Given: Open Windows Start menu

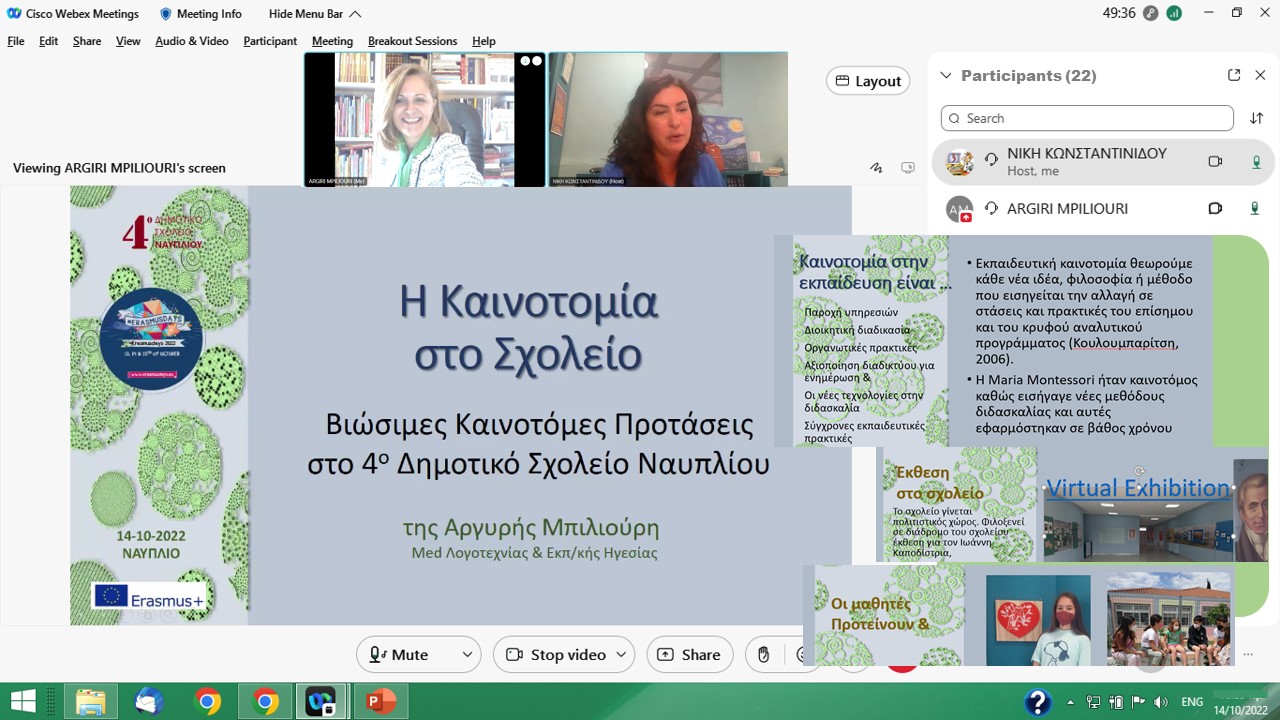Looking at the screenshot, I should 22,701.
